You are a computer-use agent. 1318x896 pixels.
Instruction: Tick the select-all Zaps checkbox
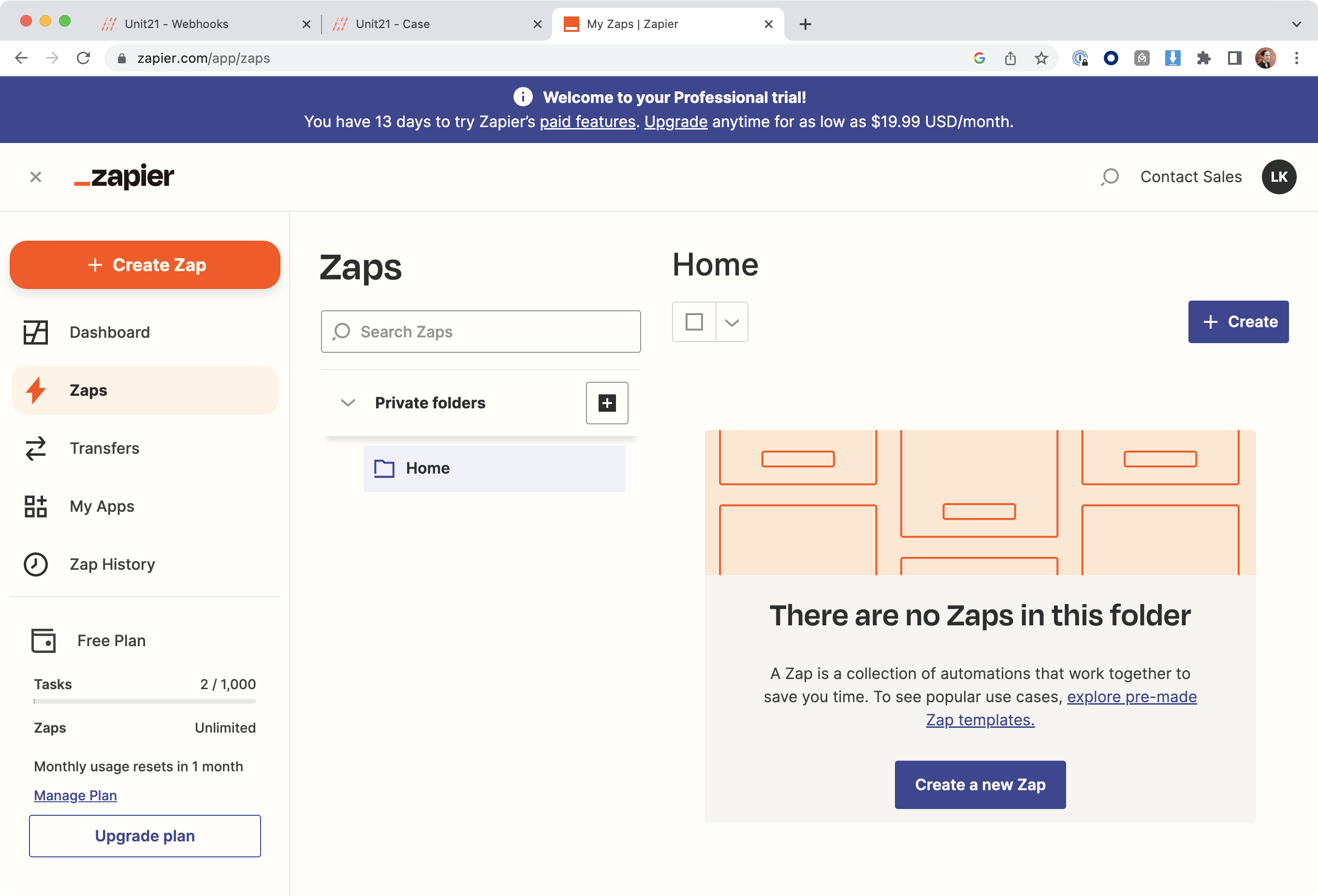(694, 322)
